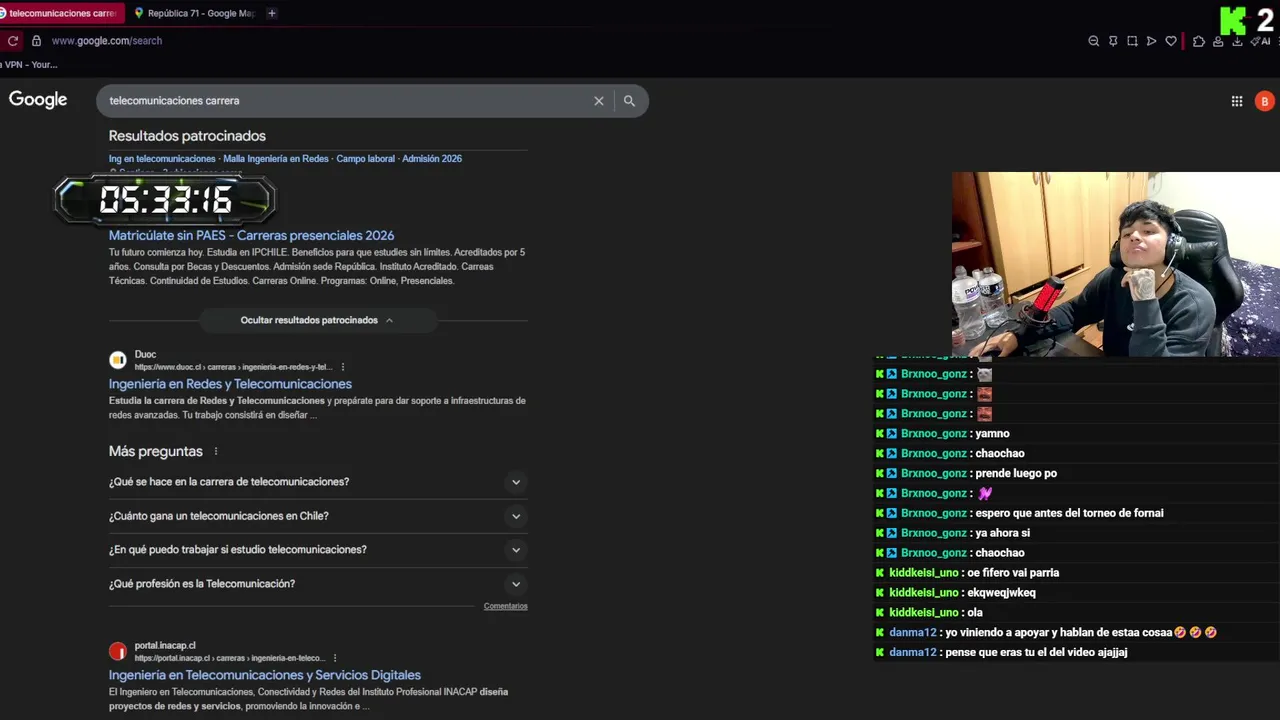Open the Google apps grid icon

1237,101
